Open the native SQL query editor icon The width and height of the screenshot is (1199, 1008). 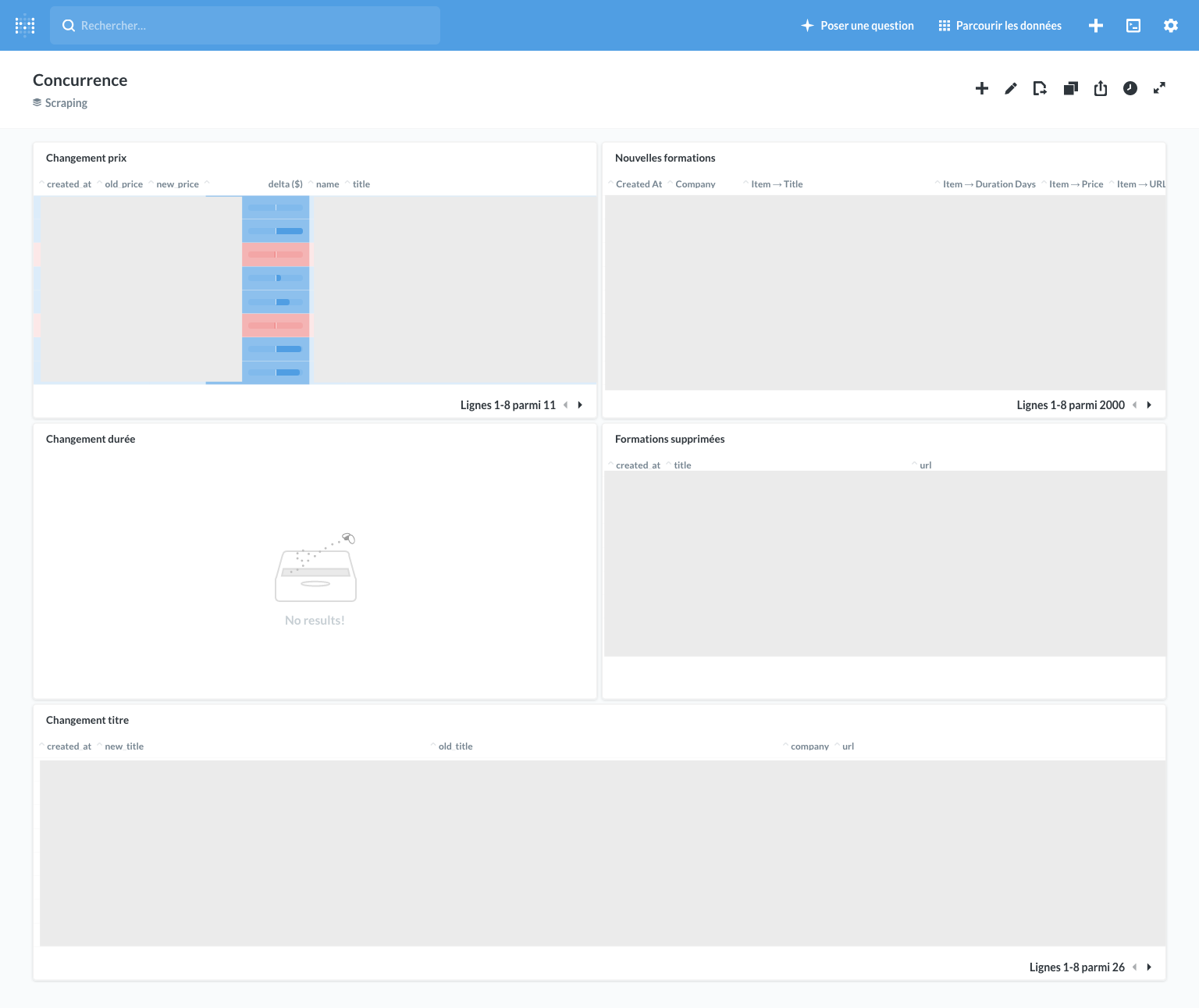pos(1133,26)
